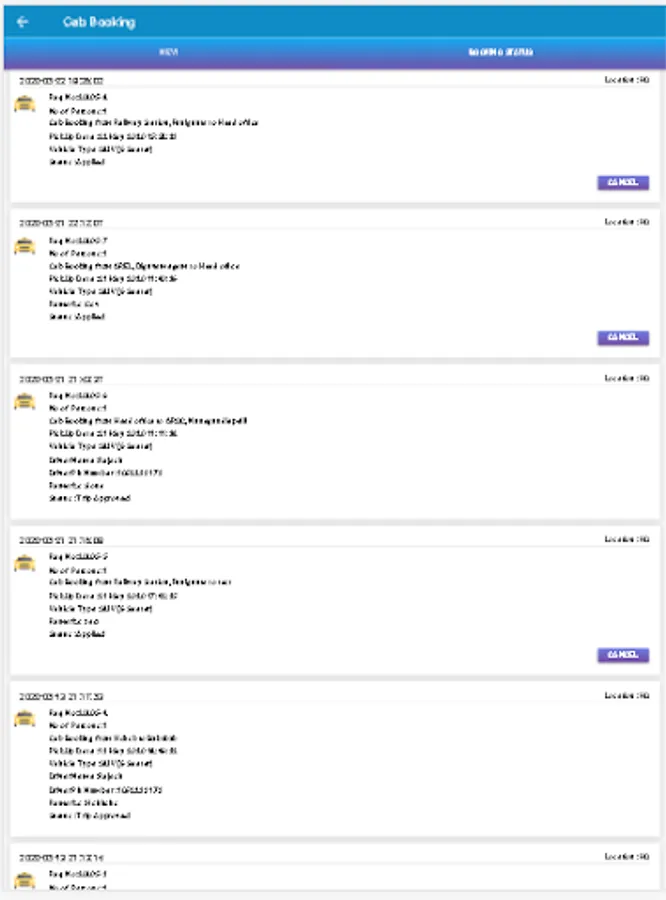Click the Vehicle Type line in the fourth card

[x=101, y=608]
